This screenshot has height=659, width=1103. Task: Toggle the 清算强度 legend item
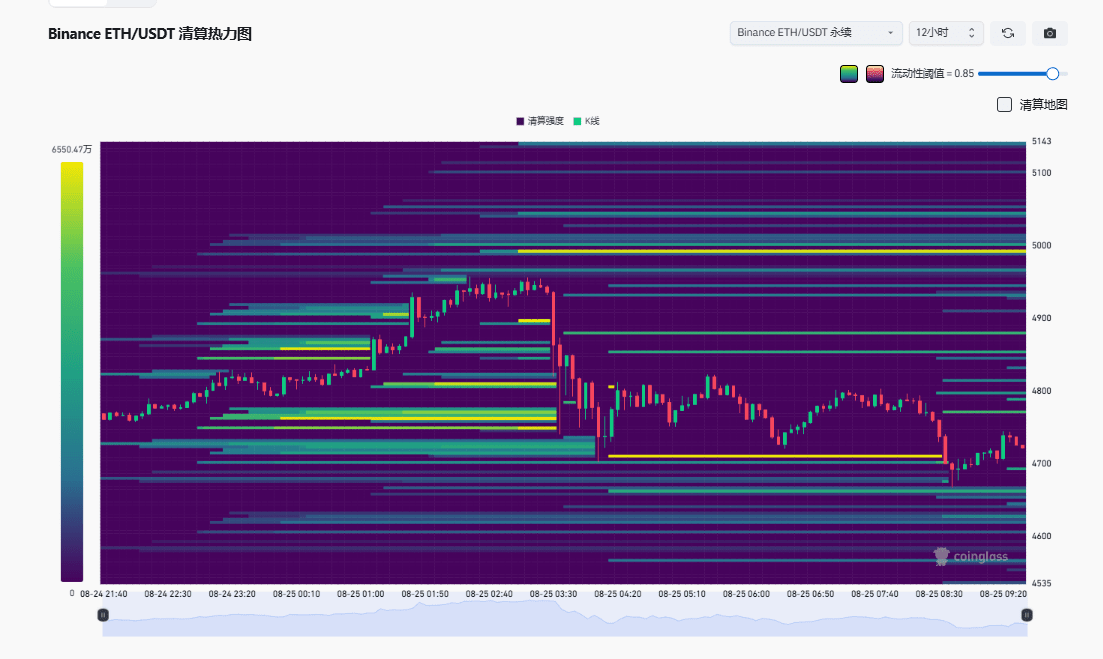[540, 121]
